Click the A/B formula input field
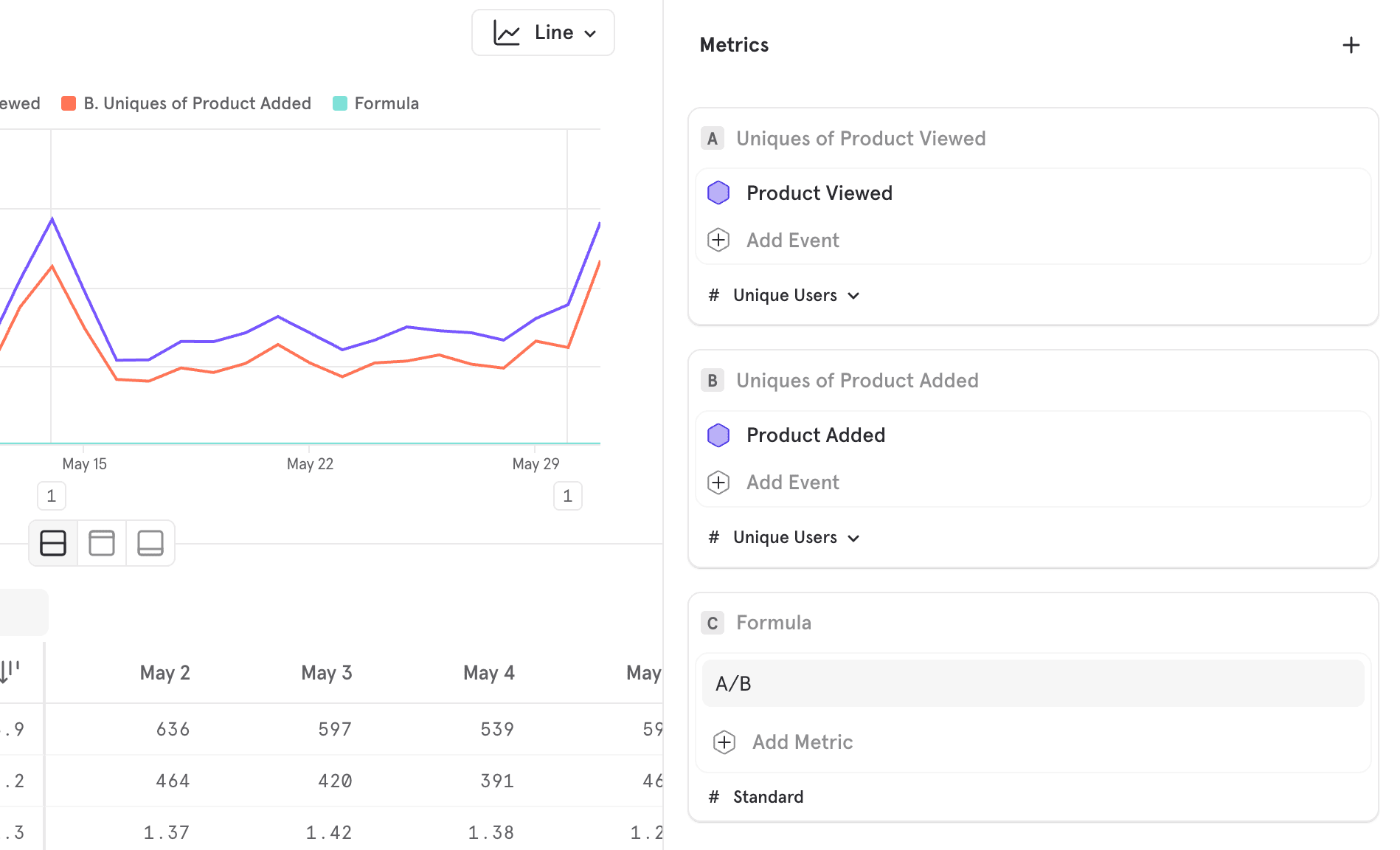Image resolution: width=1400 pixels, height=850 pixels. pyautogui.click(x=1033, y=684)
